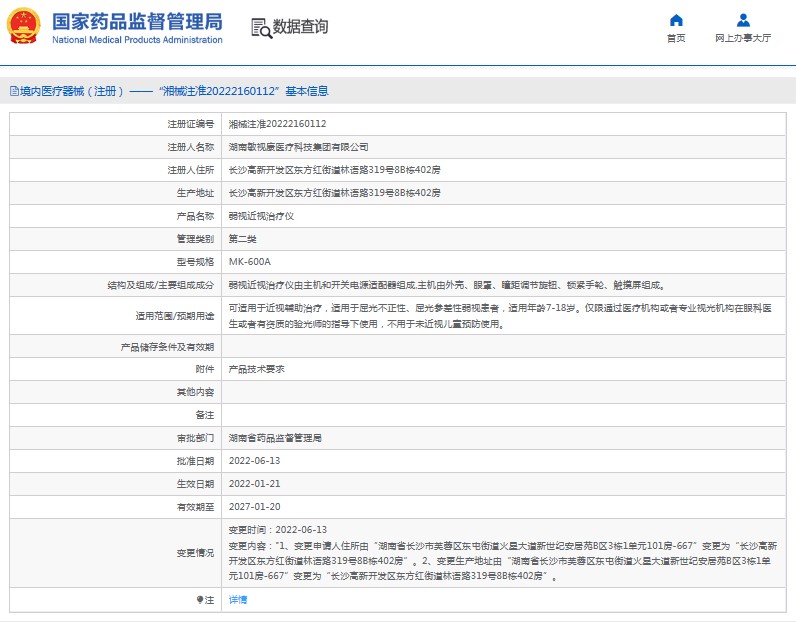
Task: Click the 结构及组成/主要组成成分 label
Action: [161, 285]
